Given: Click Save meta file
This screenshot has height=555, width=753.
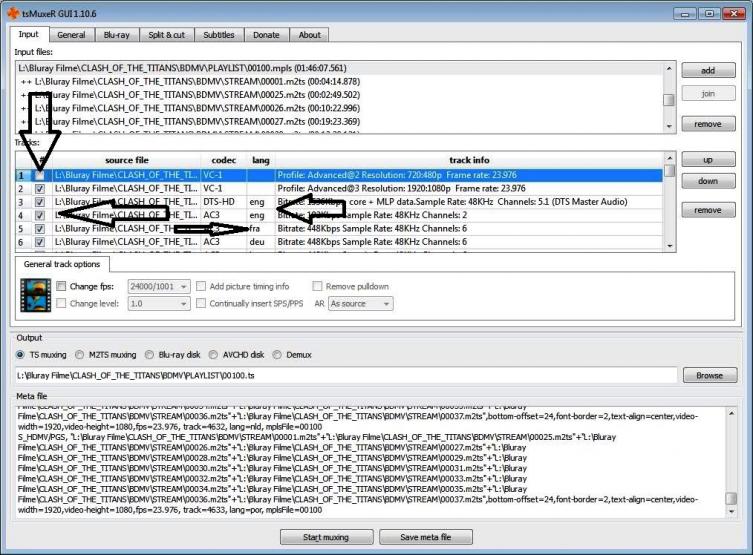Looking at the screenshot, I should (426, 537).
